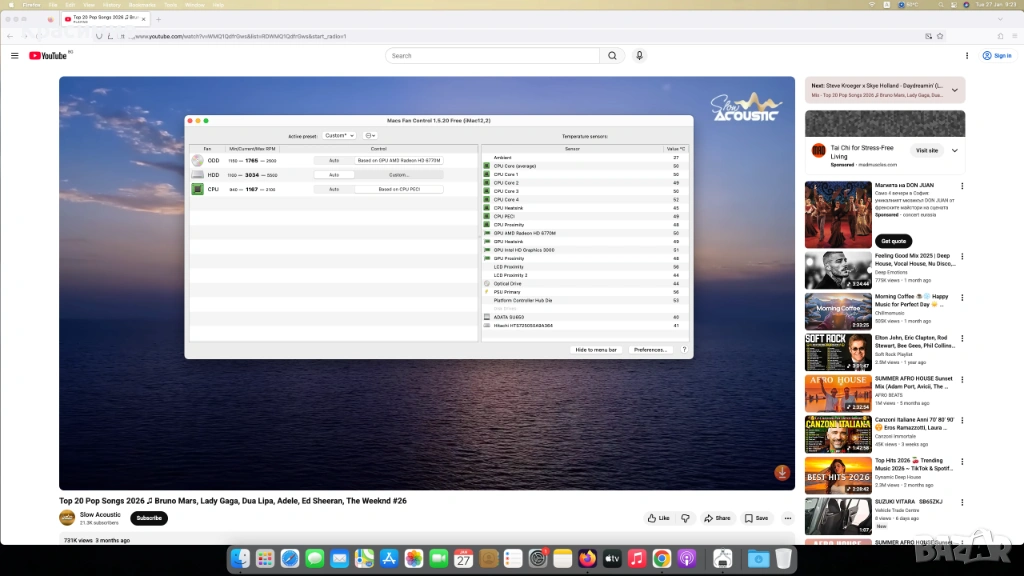
Task: Open the preset options menu next to Custom
Action: coord(370,135)
